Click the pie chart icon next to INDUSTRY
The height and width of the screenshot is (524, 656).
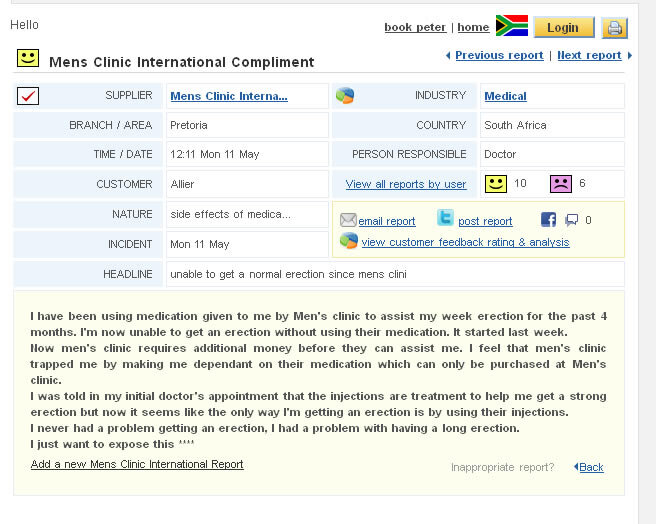click(x=345, y=95)
